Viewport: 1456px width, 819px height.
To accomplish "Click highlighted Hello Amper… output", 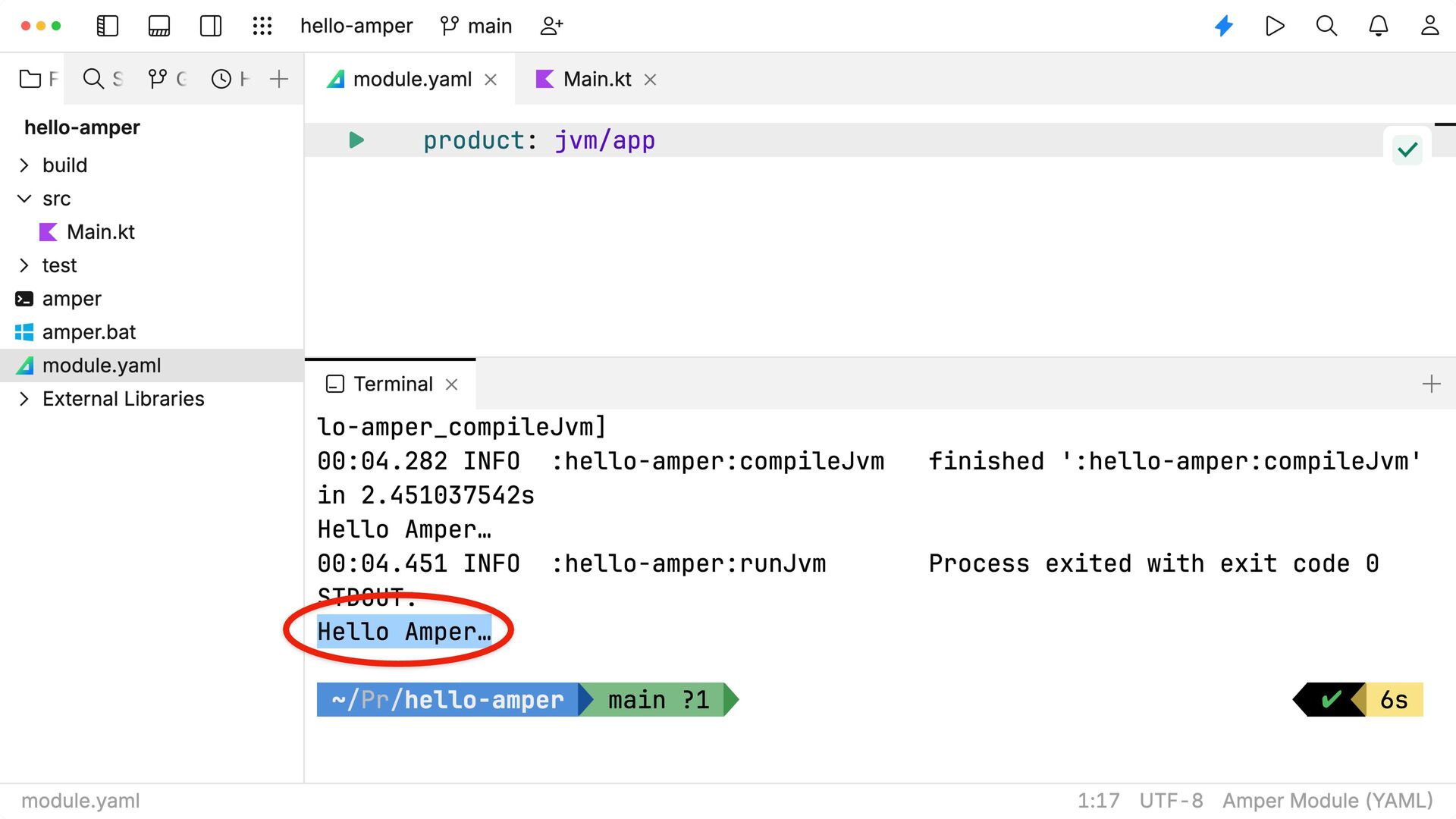I will click(404, 632).
